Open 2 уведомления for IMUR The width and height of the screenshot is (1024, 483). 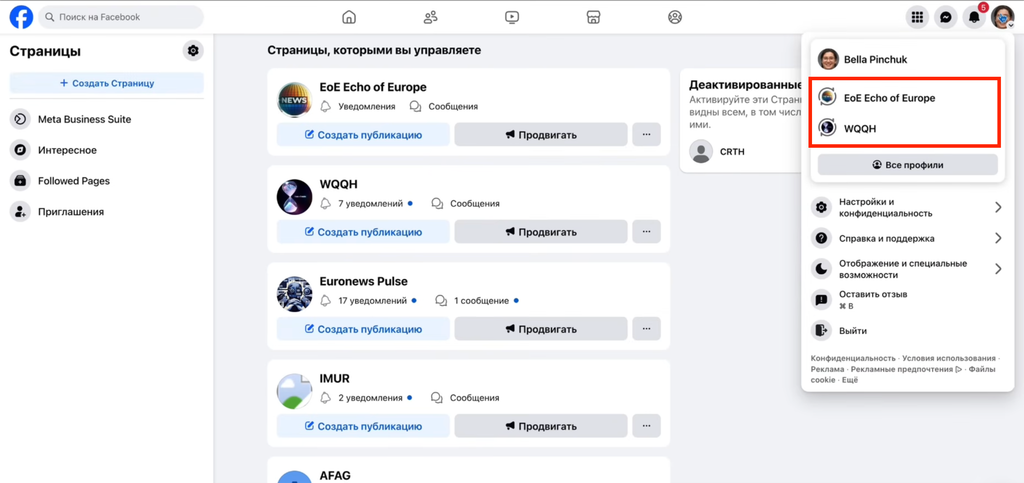pos(366,397)
